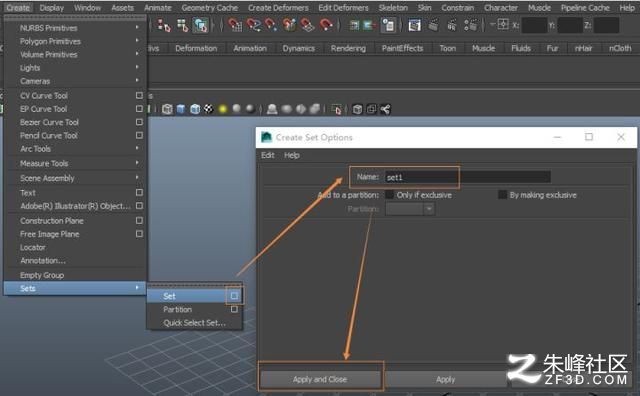Screen dimensions: 640x396
Task: Click the input mode icon beside X field
Action: pos(503,24)
